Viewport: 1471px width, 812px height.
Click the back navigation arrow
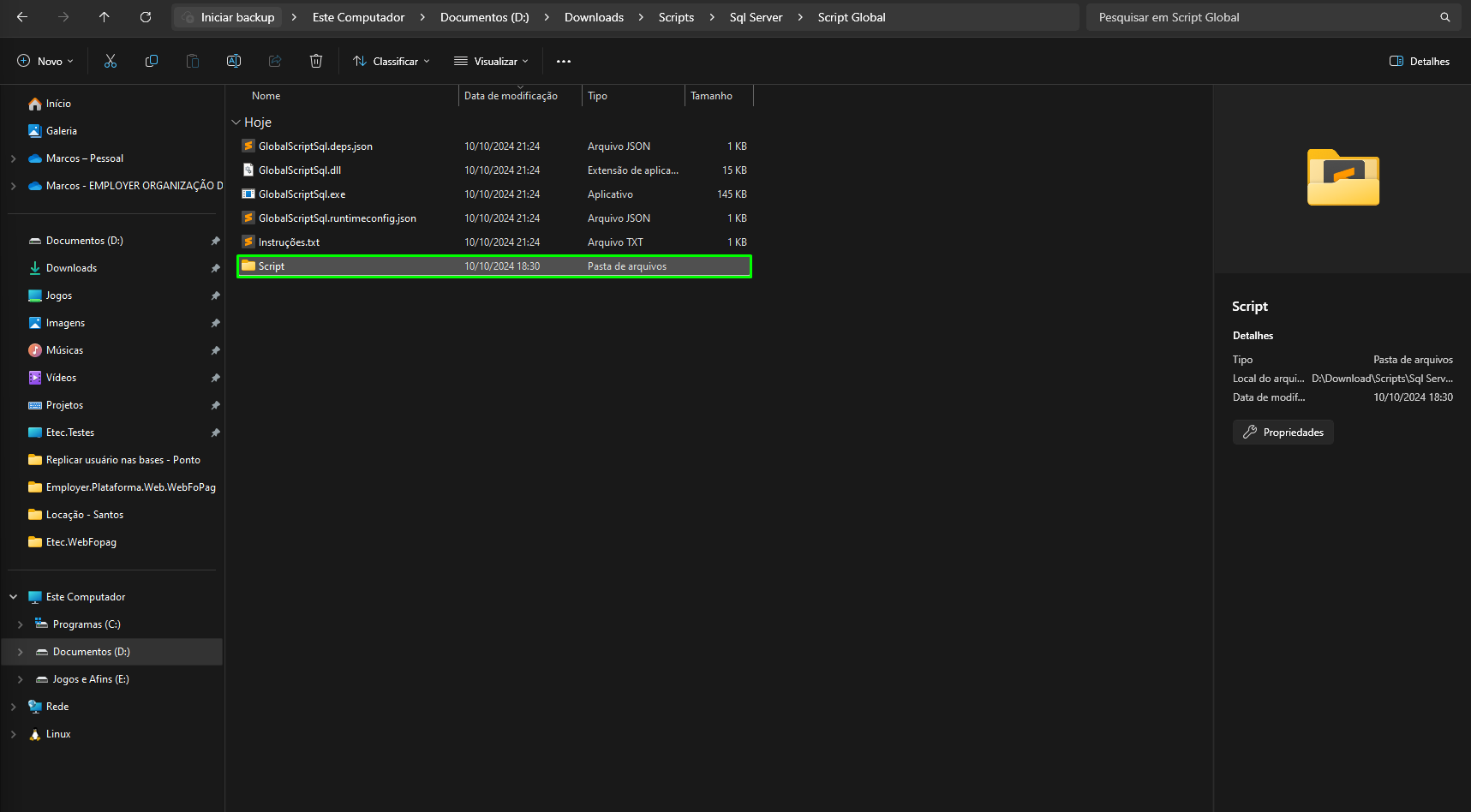point(22,17)
